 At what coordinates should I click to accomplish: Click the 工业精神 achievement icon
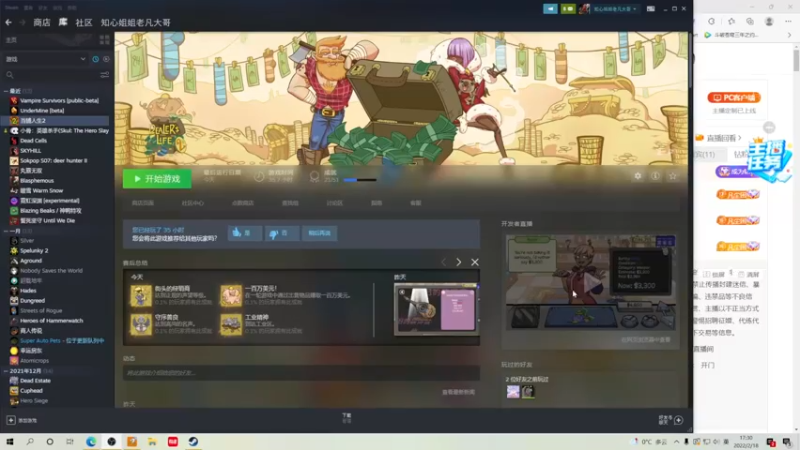tap(231, 324)
